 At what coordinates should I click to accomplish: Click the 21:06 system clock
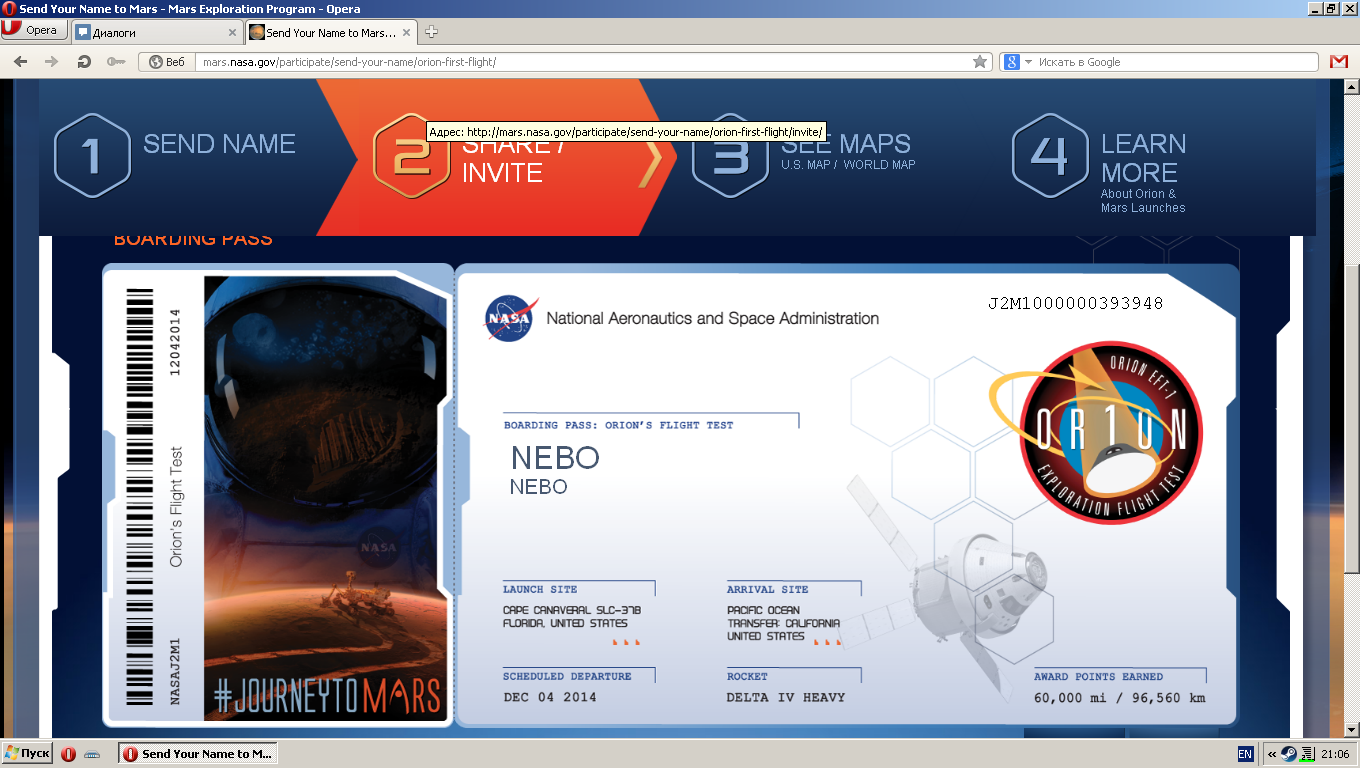pyautogui.click(x=1335, y=754)
